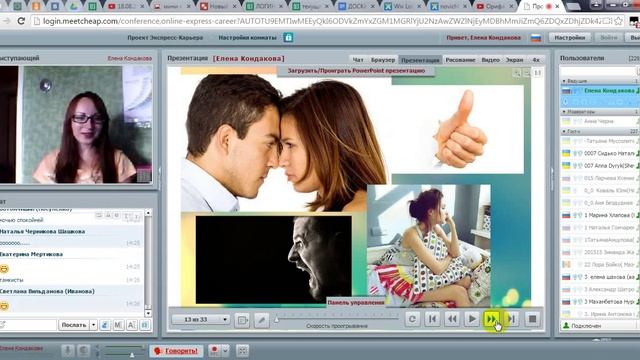Skip to the last slide

pyautogui.click(x=511, y=319)
